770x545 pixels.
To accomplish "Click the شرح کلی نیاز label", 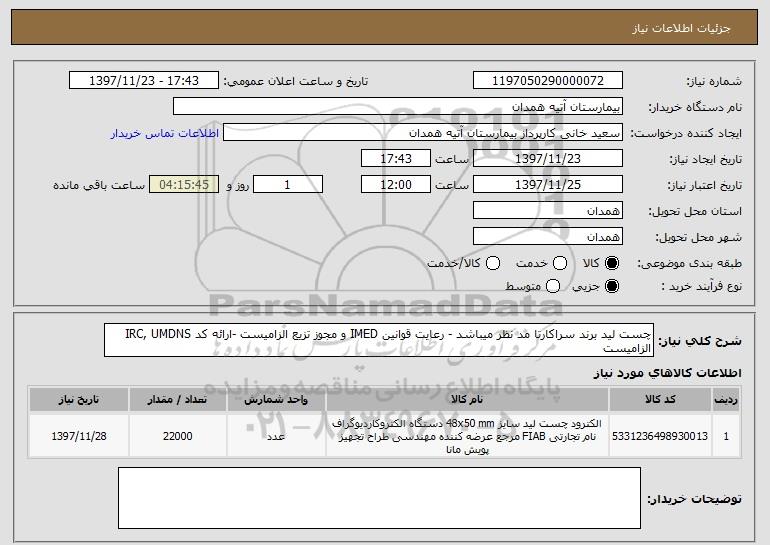I will [x=700, y=341].
